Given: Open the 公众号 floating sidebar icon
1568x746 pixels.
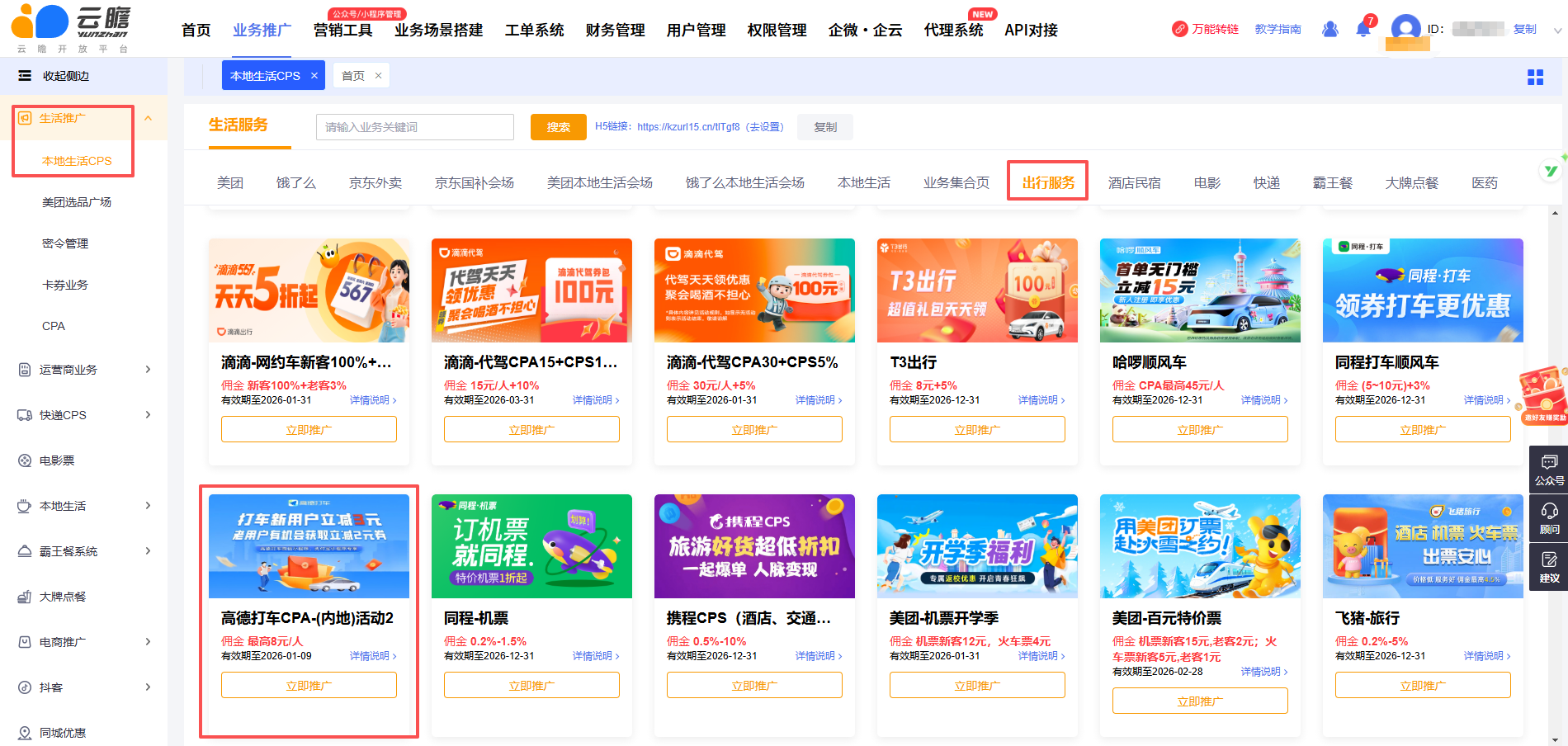Looking at the screenshot, I should (x=1548, y=470).
